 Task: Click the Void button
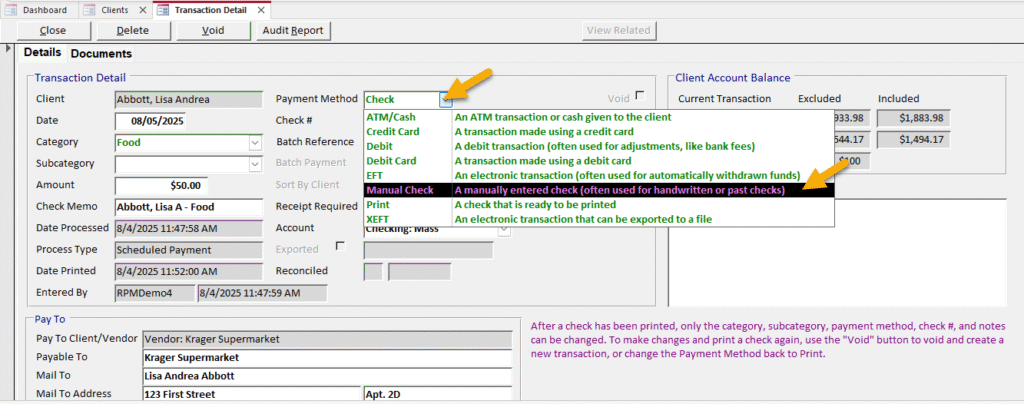tap(213, 30)
